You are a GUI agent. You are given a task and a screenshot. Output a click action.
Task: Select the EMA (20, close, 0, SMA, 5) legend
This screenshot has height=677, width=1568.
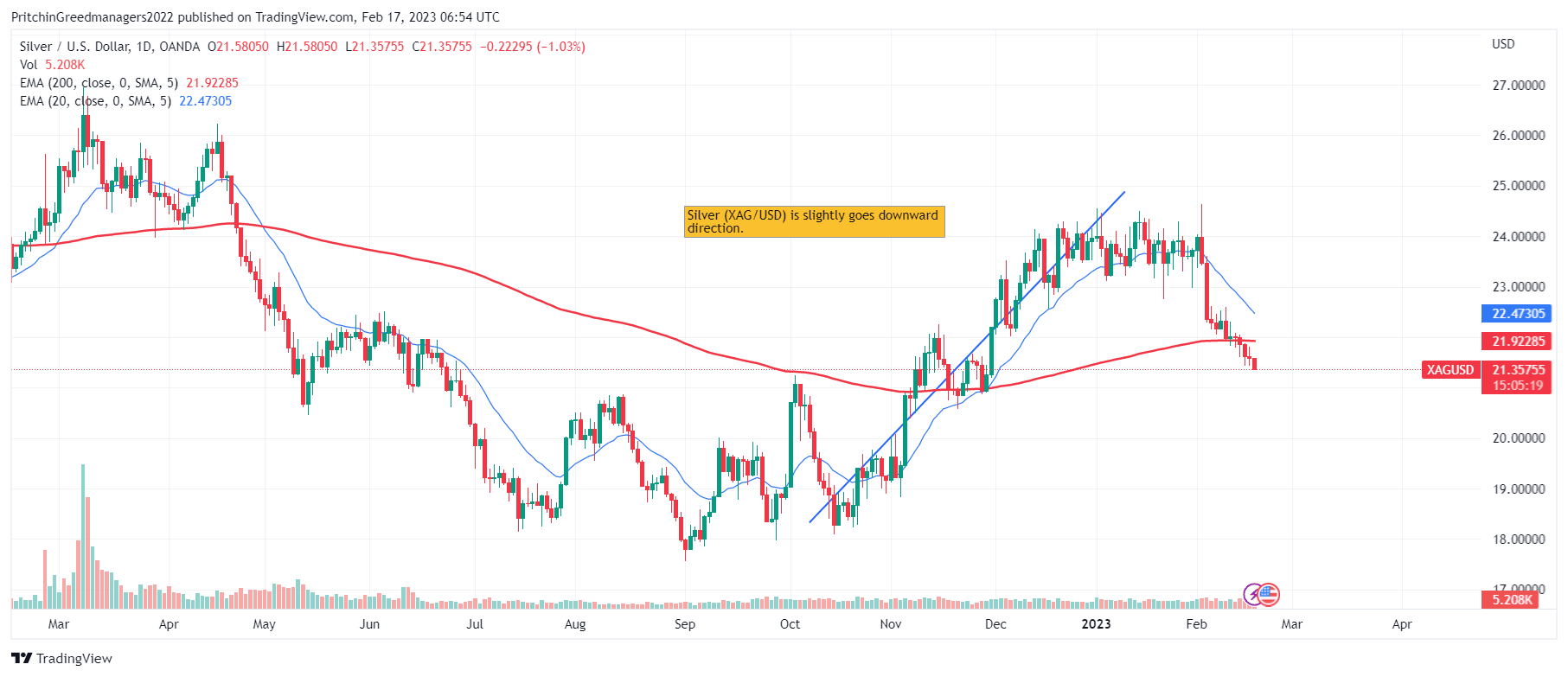point(95,101)
